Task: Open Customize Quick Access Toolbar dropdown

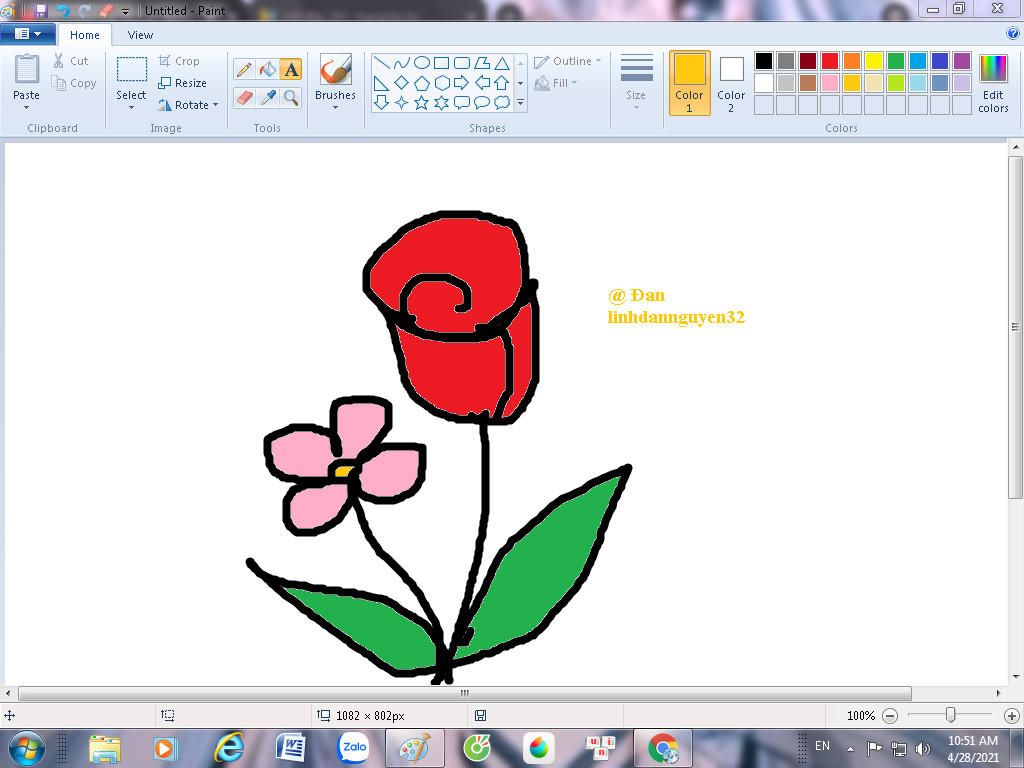Action: [x=125, y=11]
